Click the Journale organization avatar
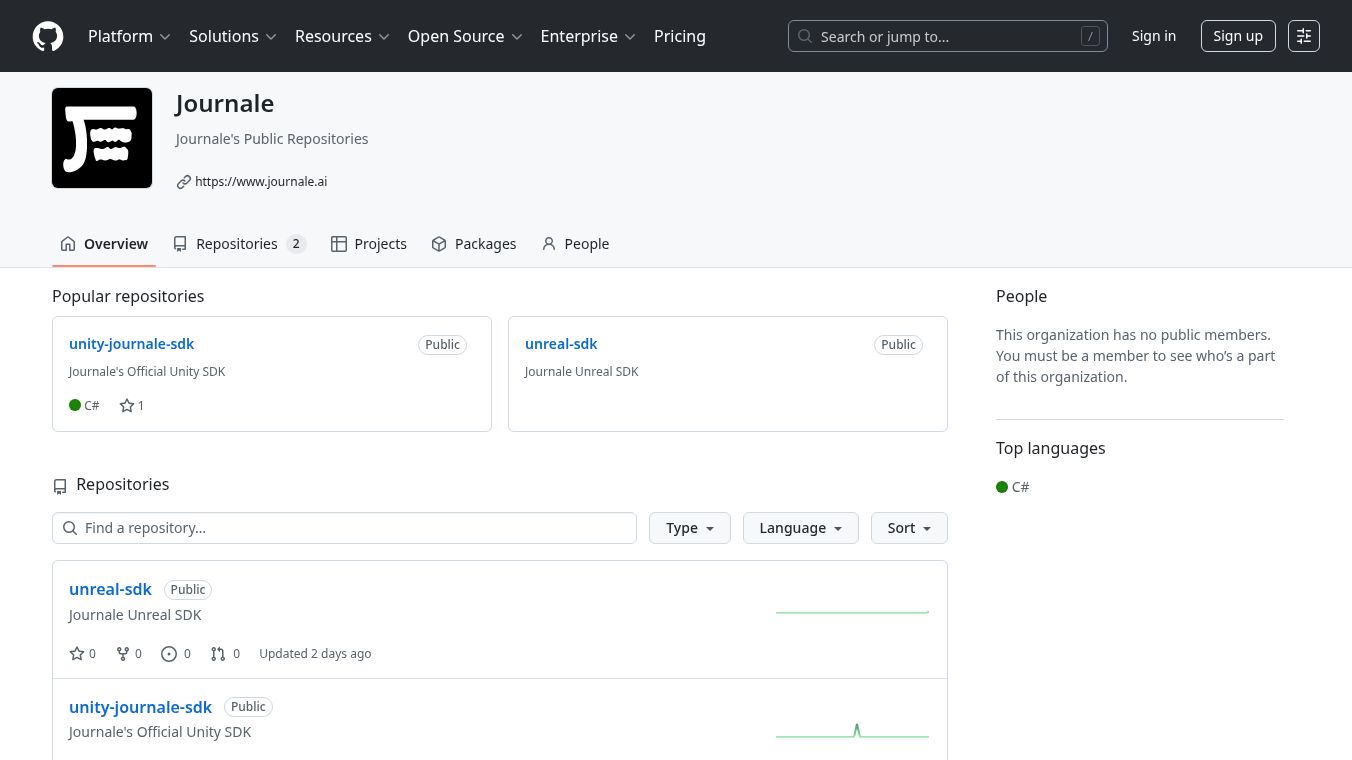The width and height of the screenshot is (1352, 760). pyautogui.click(x=102, y=138)
